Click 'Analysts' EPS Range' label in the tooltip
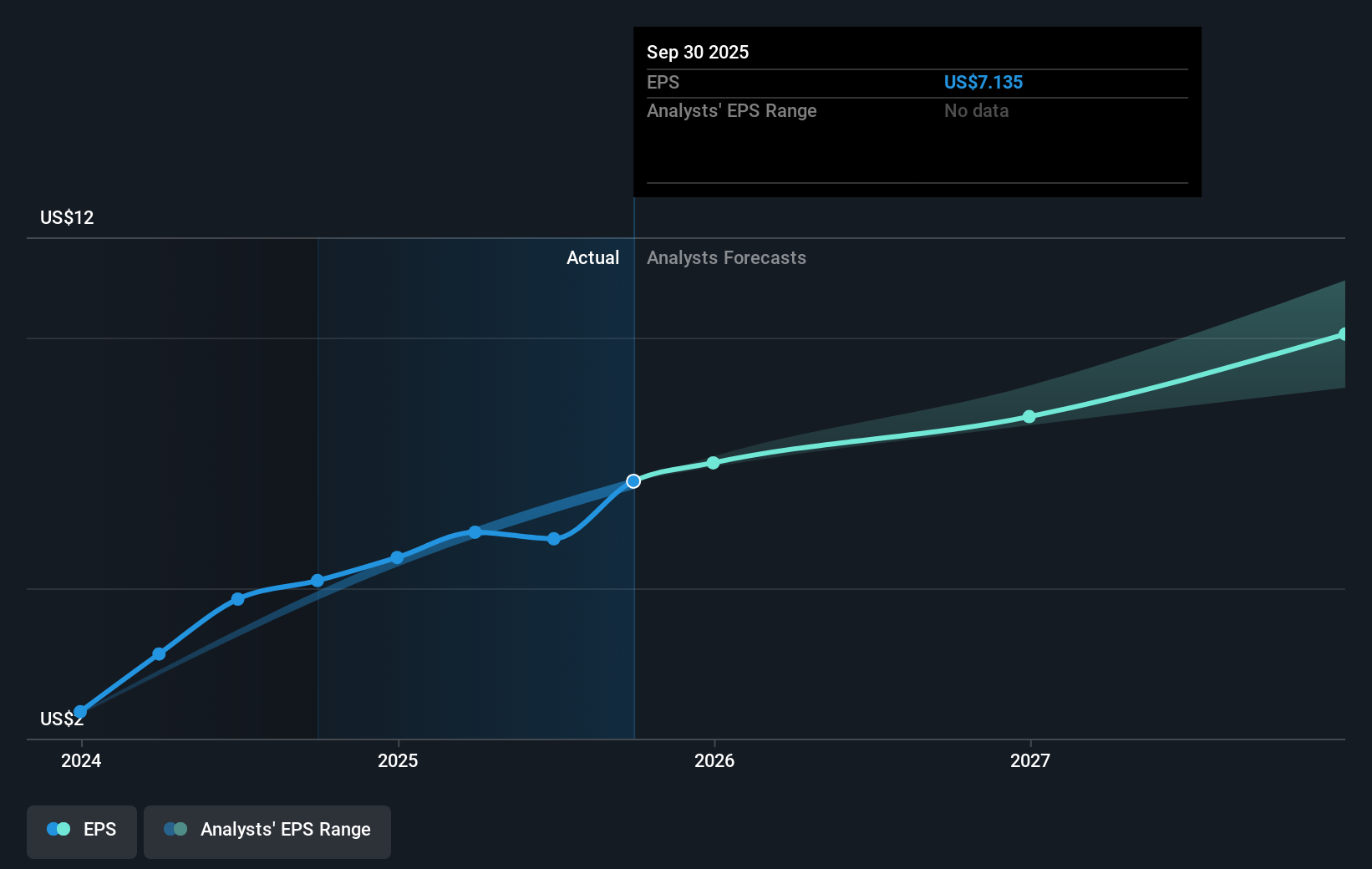The height and width of the screenshot is (869, 1372). [x=732, y=110]
